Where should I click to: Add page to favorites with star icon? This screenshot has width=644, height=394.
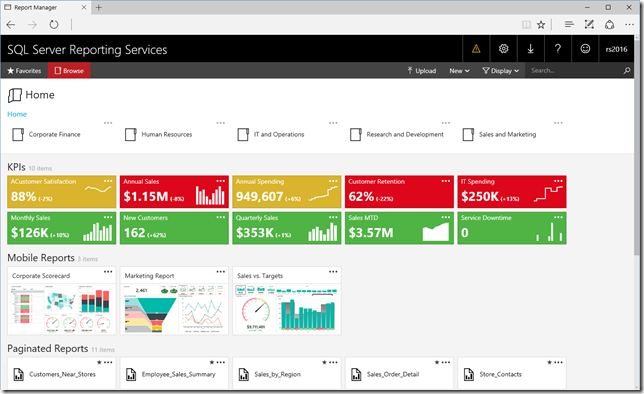(x=541, y=25)
